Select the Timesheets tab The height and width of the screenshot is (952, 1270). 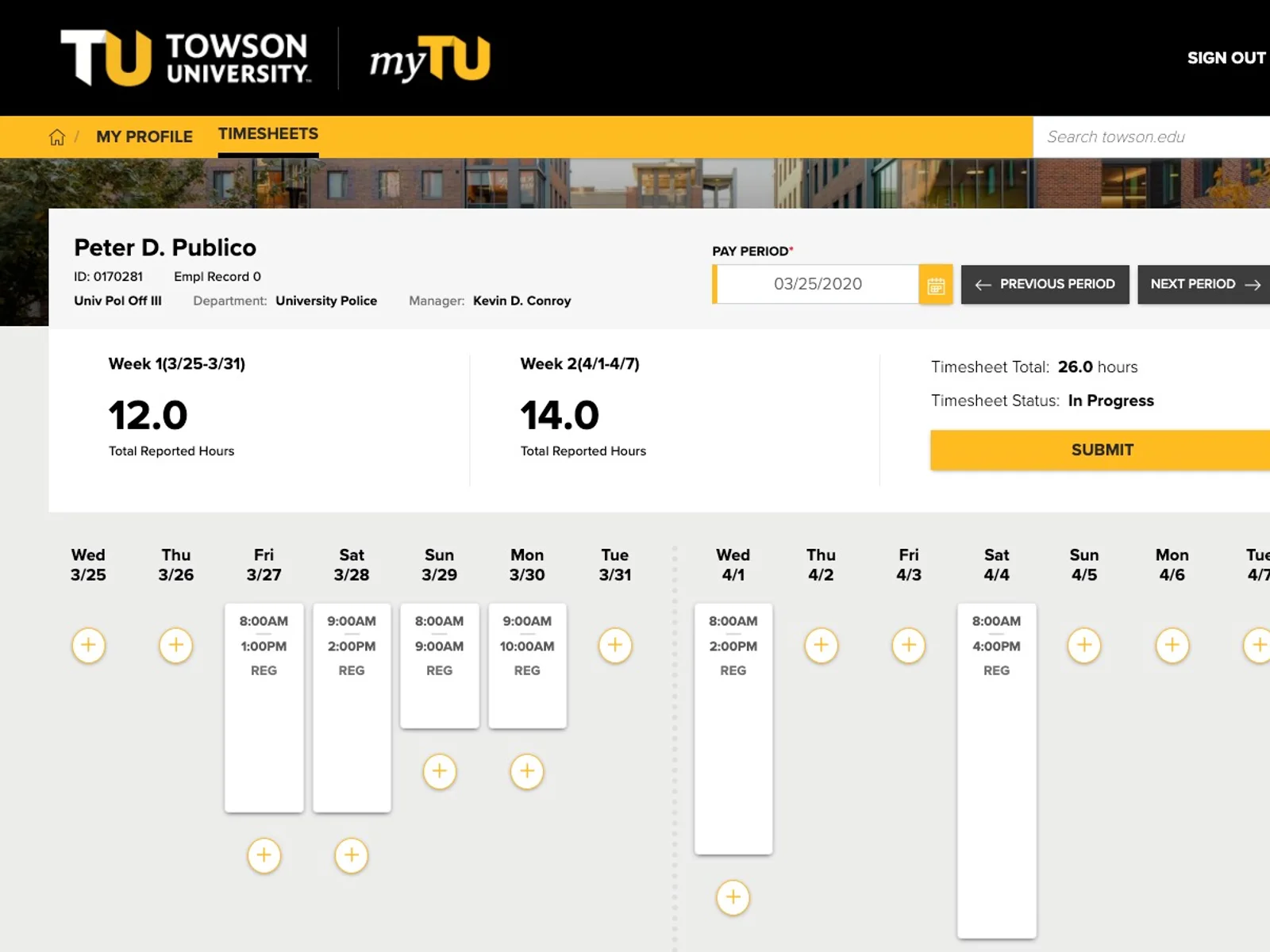point(268,134)
